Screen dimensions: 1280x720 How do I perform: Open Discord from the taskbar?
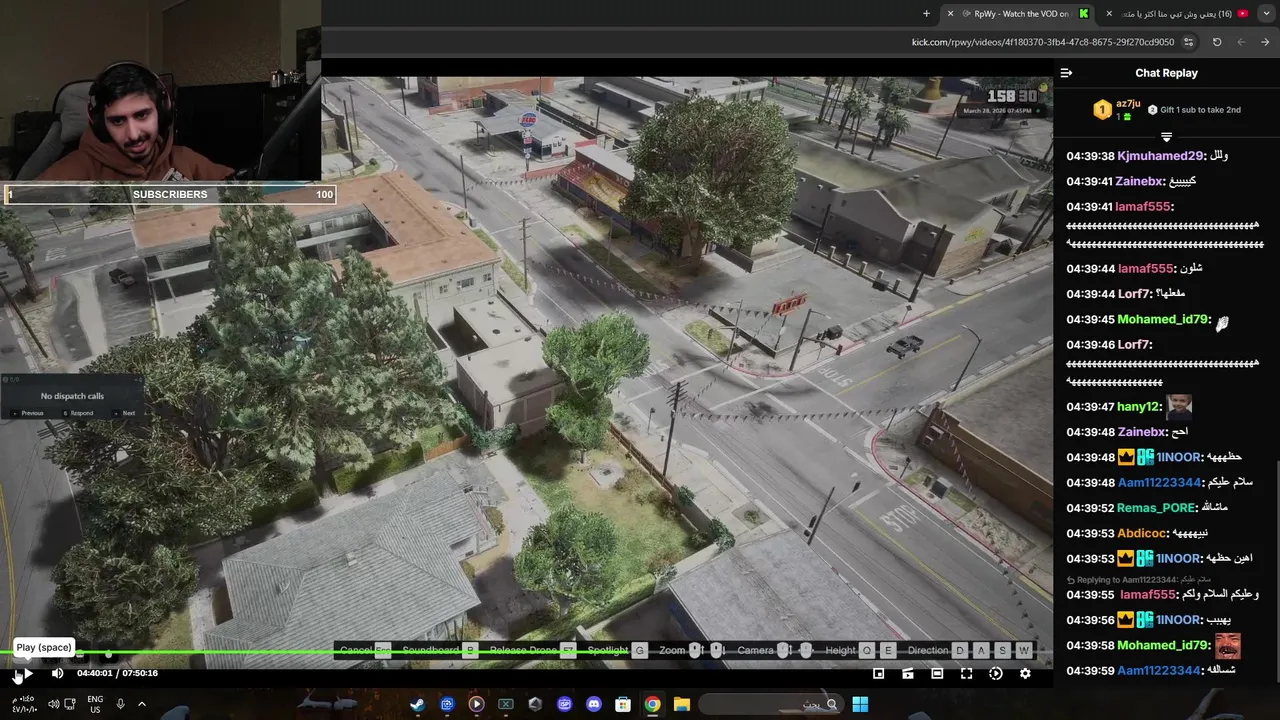pyautogui.click(x=594, y=704)
